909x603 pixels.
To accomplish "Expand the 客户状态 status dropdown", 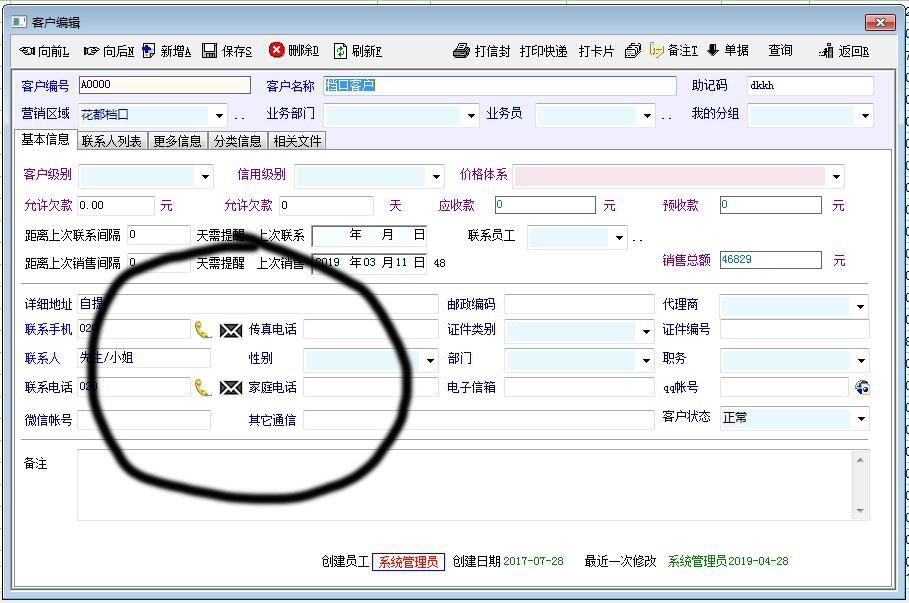I will pyautogui.click(x=860, y=418).
